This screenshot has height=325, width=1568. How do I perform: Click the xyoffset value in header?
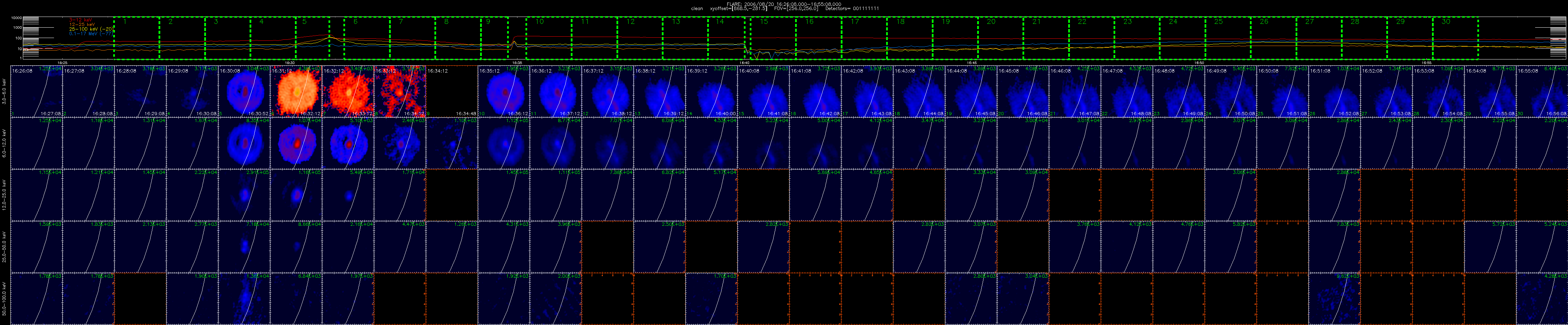click(738, 9)
